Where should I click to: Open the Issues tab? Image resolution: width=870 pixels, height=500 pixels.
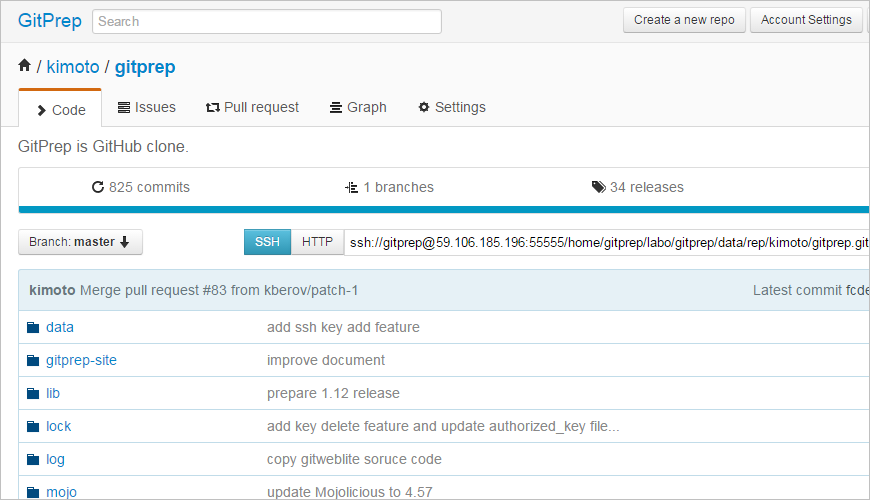pos(147,107)
